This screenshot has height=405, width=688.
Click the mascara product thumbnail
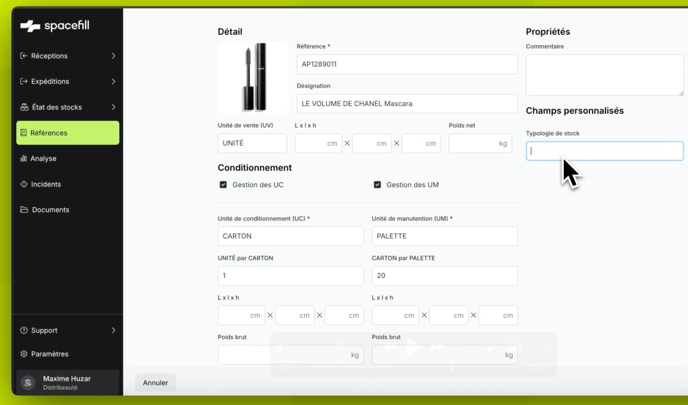[x=253, y=78]
